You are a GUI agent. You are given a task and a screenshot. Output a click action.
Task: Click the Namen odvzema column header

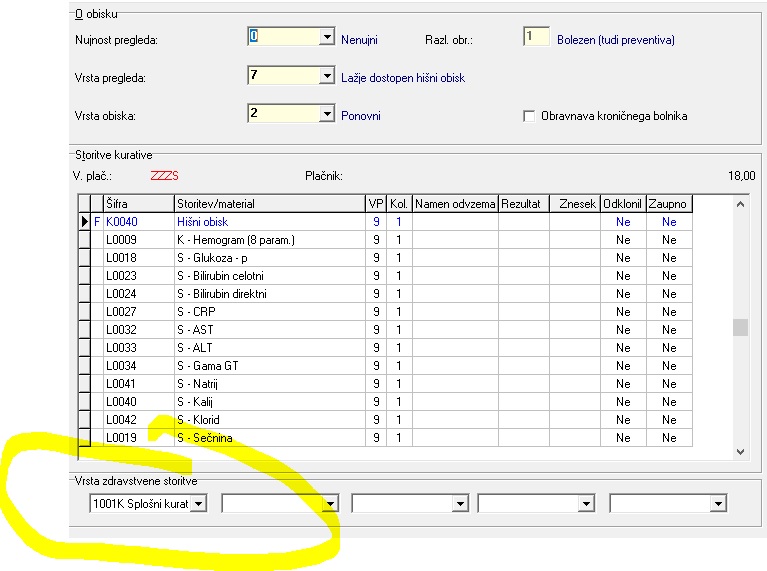click(455, 204)
